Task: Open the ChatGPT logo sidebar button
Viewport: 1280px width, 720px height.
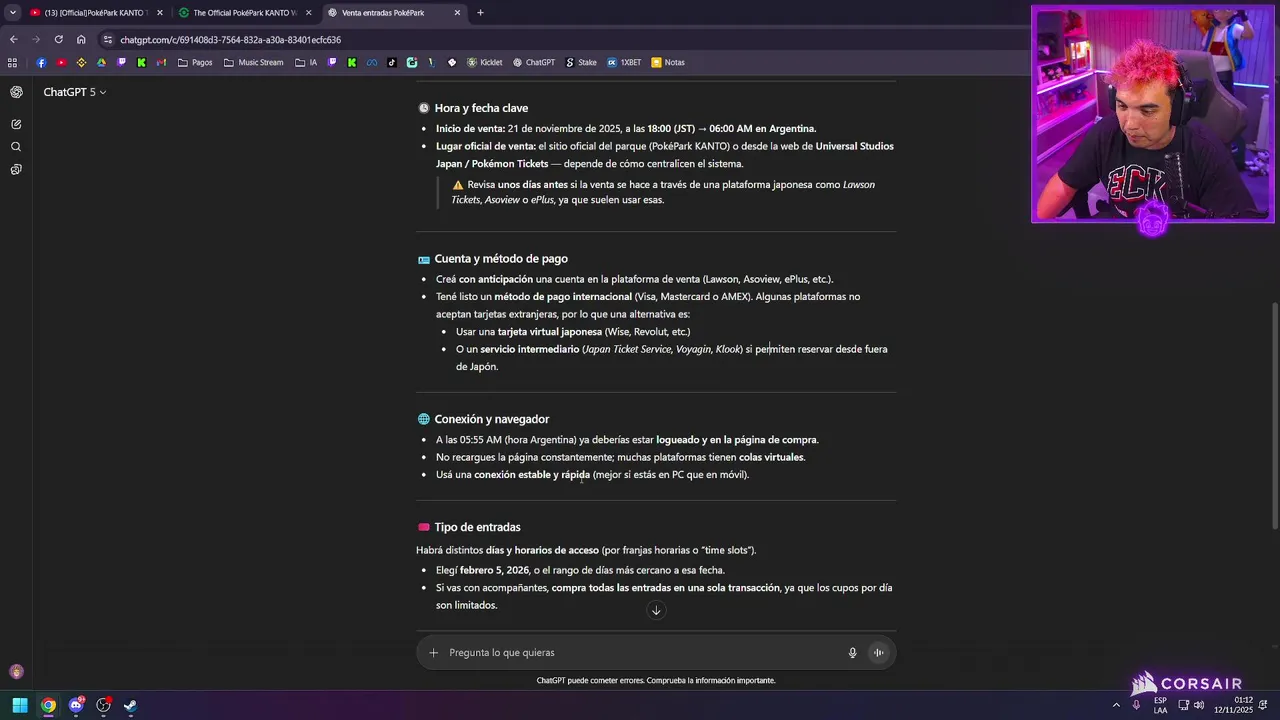Action: pyautogui.click(x=16, y=92)
